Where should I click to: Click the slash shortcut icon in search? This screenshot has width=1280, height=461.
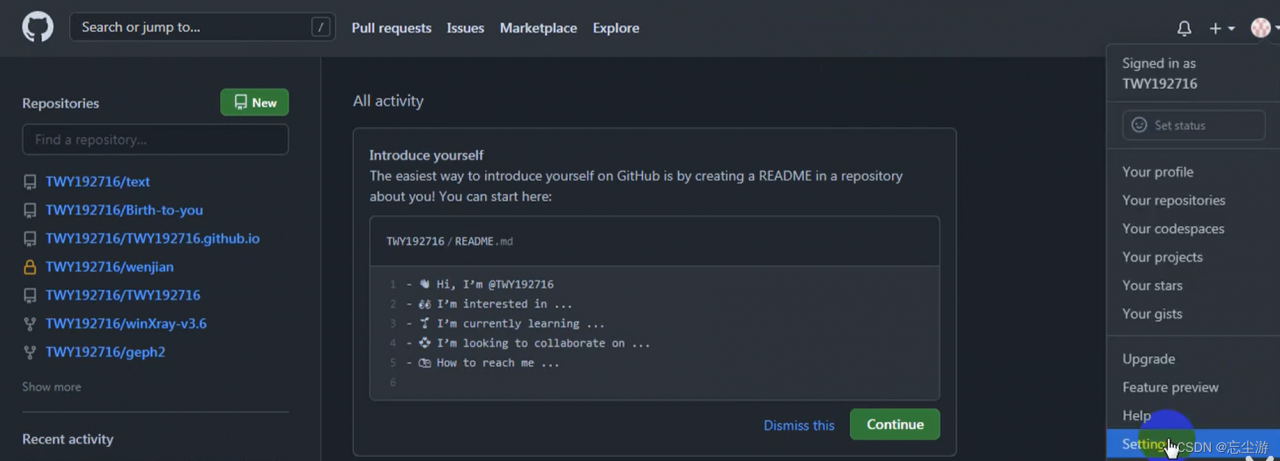click(x=320, y=28)
